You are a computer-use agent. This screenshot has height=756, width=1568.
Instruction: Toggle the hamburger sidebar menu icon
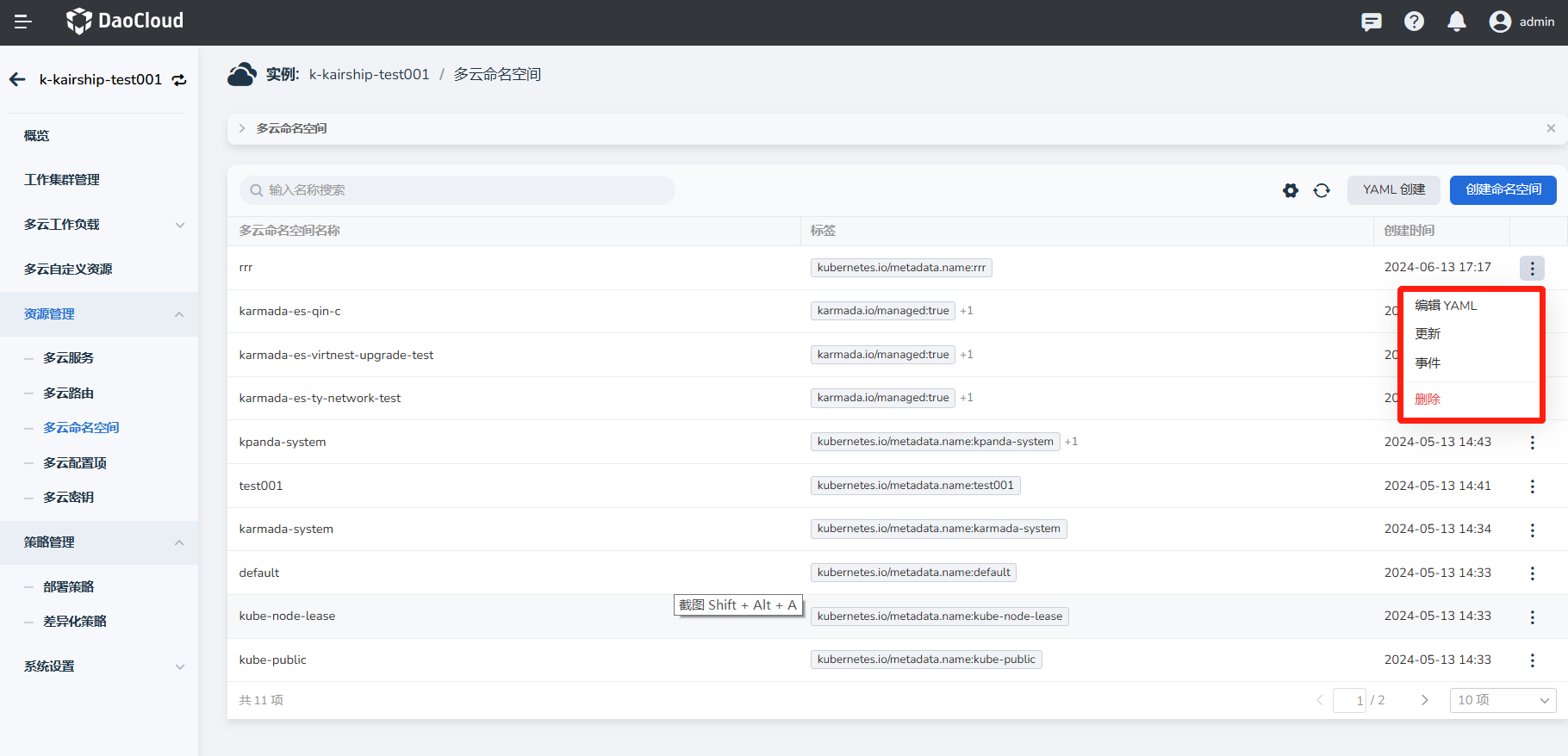coord(23,22)
